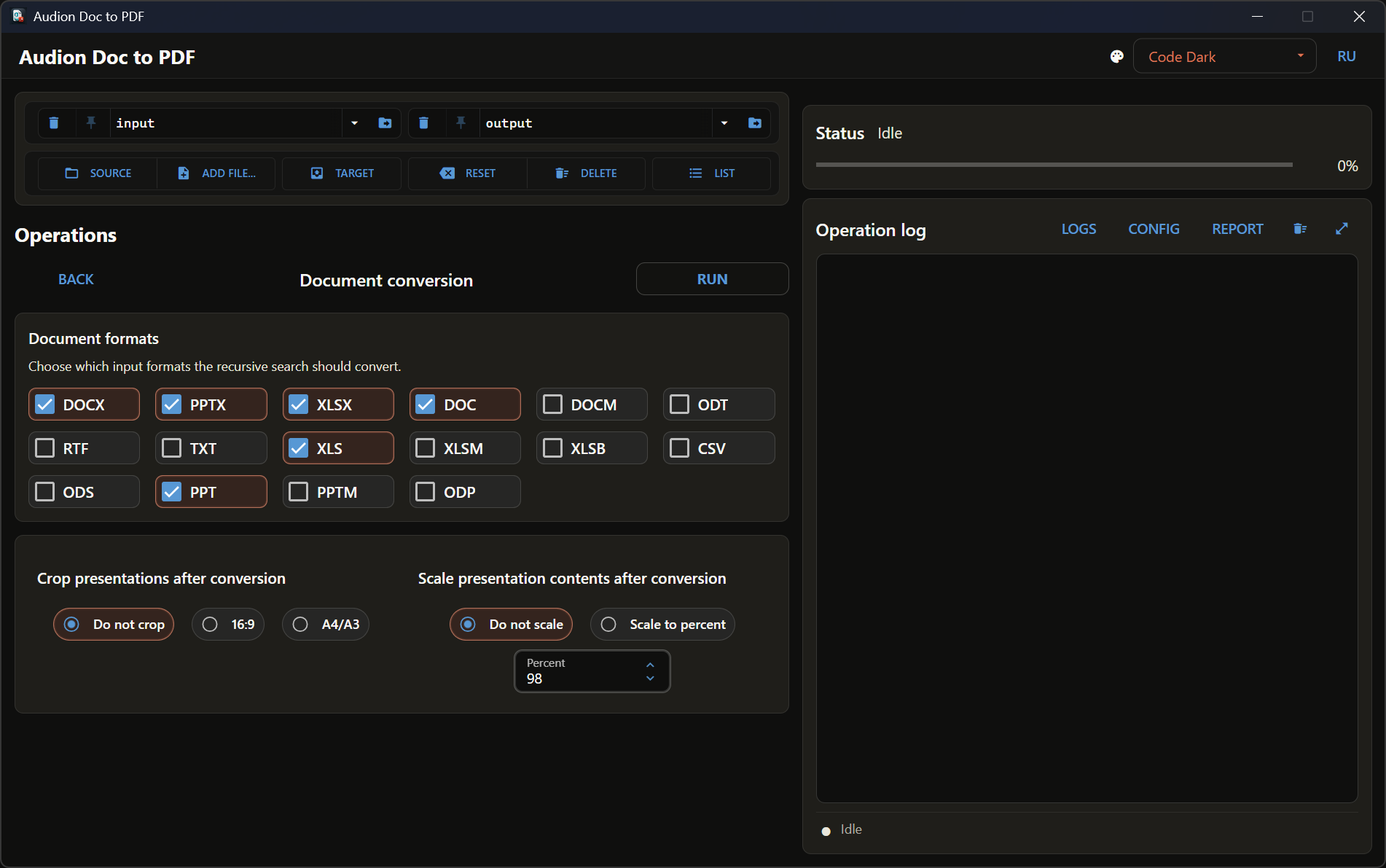Expand the operation log panel
The image size is (1386, 868).
(x=1342, y=229)
